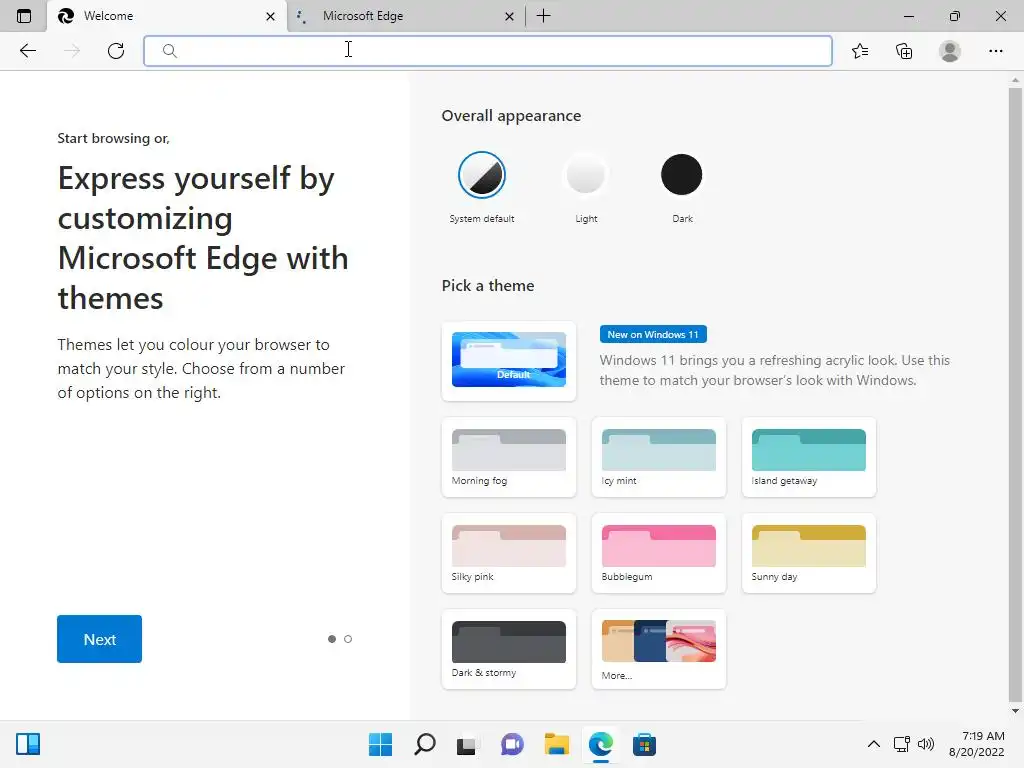Choose the Morning fog theme

(x=509, y=457)
